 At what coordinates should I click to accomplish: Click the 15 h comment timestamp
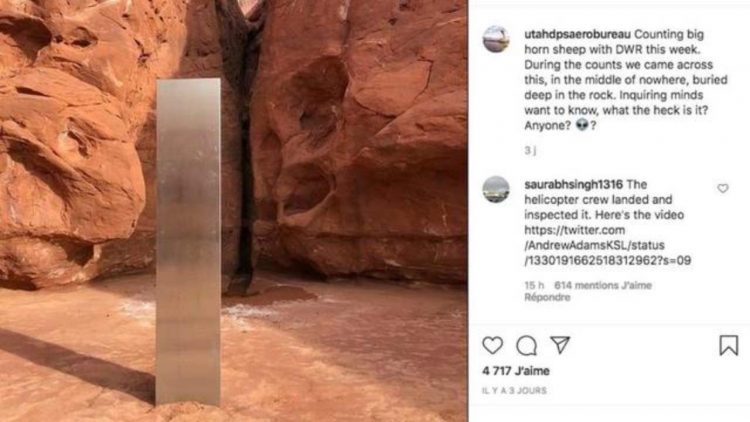coord(534,286)
